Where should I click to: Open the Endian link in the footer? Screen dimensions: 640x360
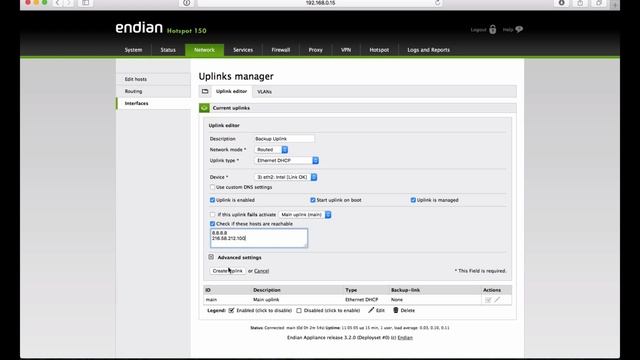(405, 338)
